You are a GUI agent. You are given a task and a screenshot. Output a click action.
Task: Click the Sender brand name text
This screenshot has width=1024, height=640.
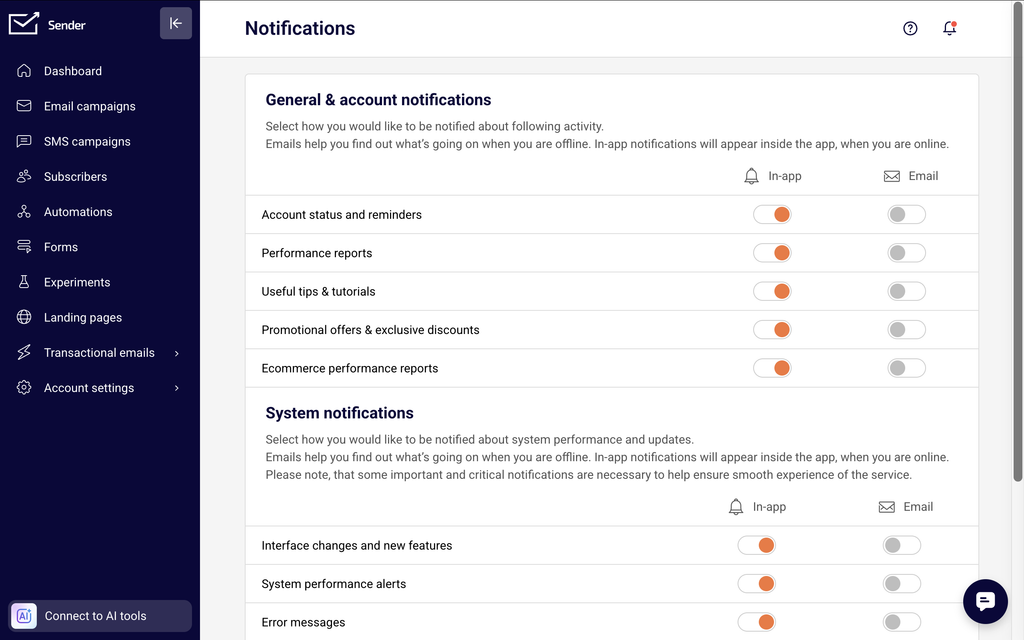point(67,25)
